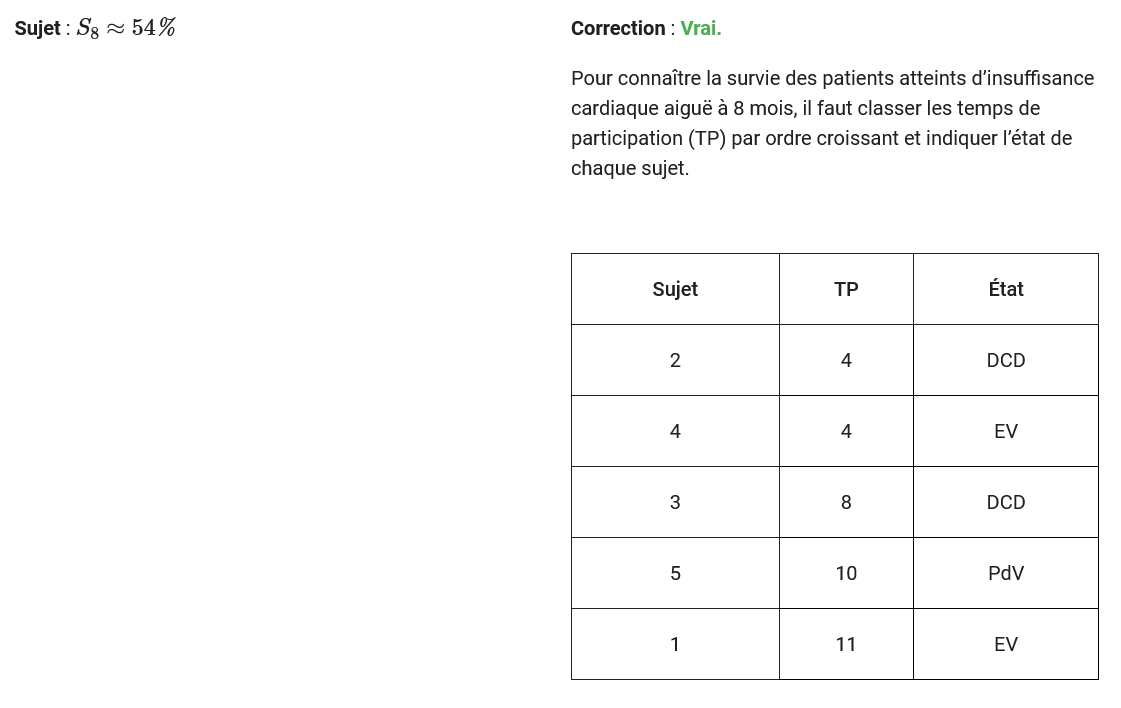Click the green Vrai. correction text
Screen dimensions: 1121x708
(x=701, y=29)
